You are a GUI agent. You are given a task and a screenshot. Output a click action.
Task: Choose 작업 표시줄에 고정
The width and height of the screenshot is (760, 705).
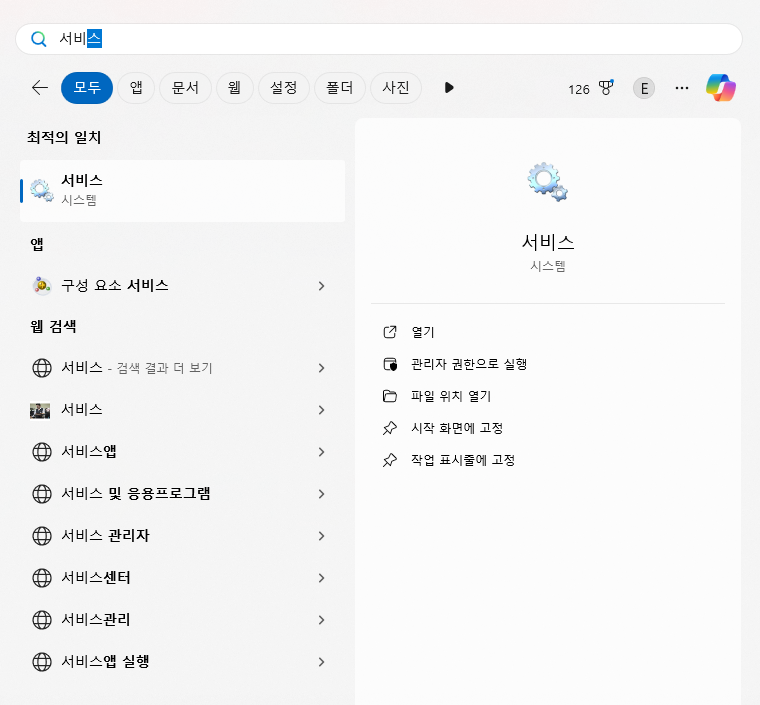pyautogui.click(x=463, y=460)
